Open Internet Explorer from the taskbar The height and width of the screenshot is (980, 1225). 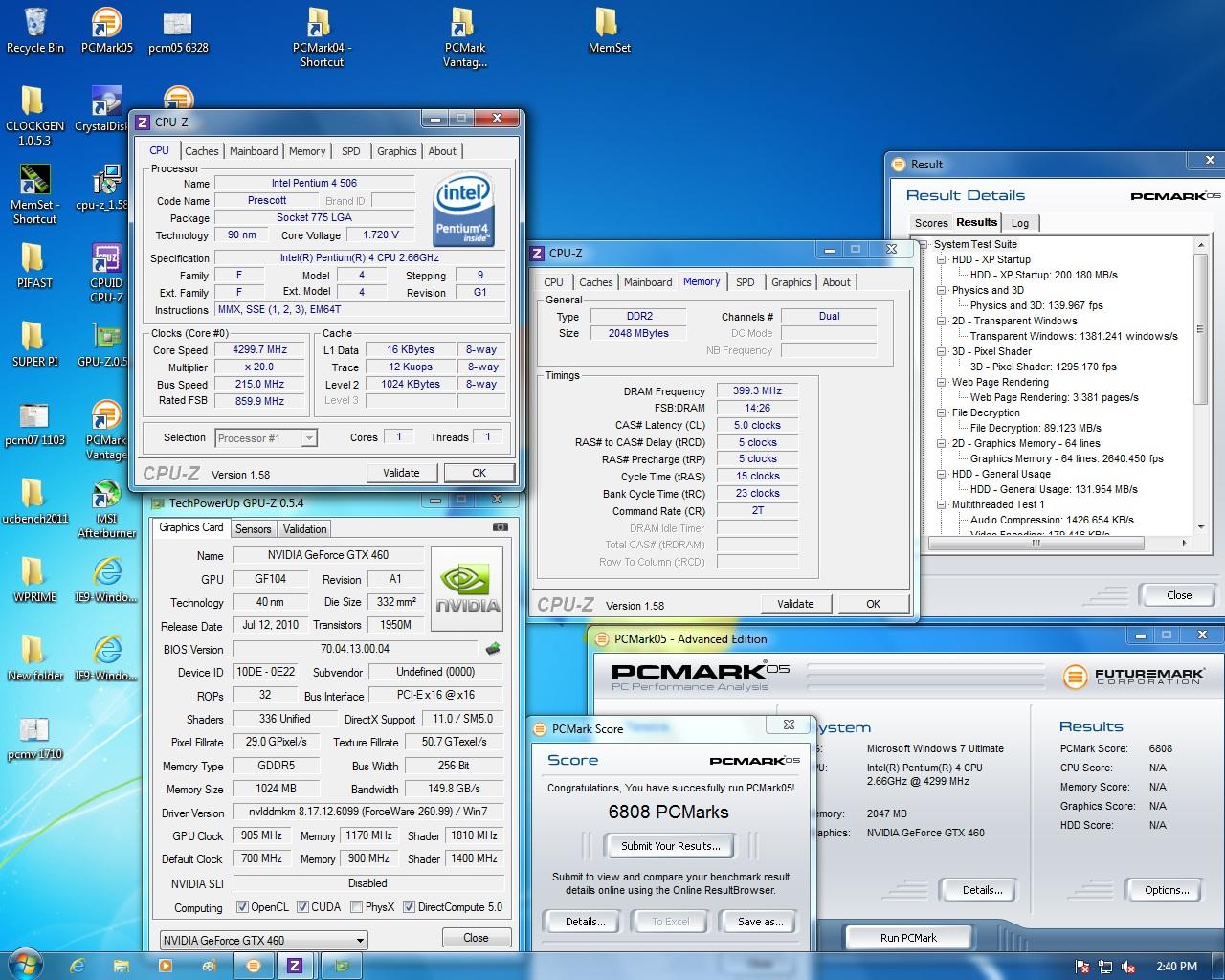78,966
